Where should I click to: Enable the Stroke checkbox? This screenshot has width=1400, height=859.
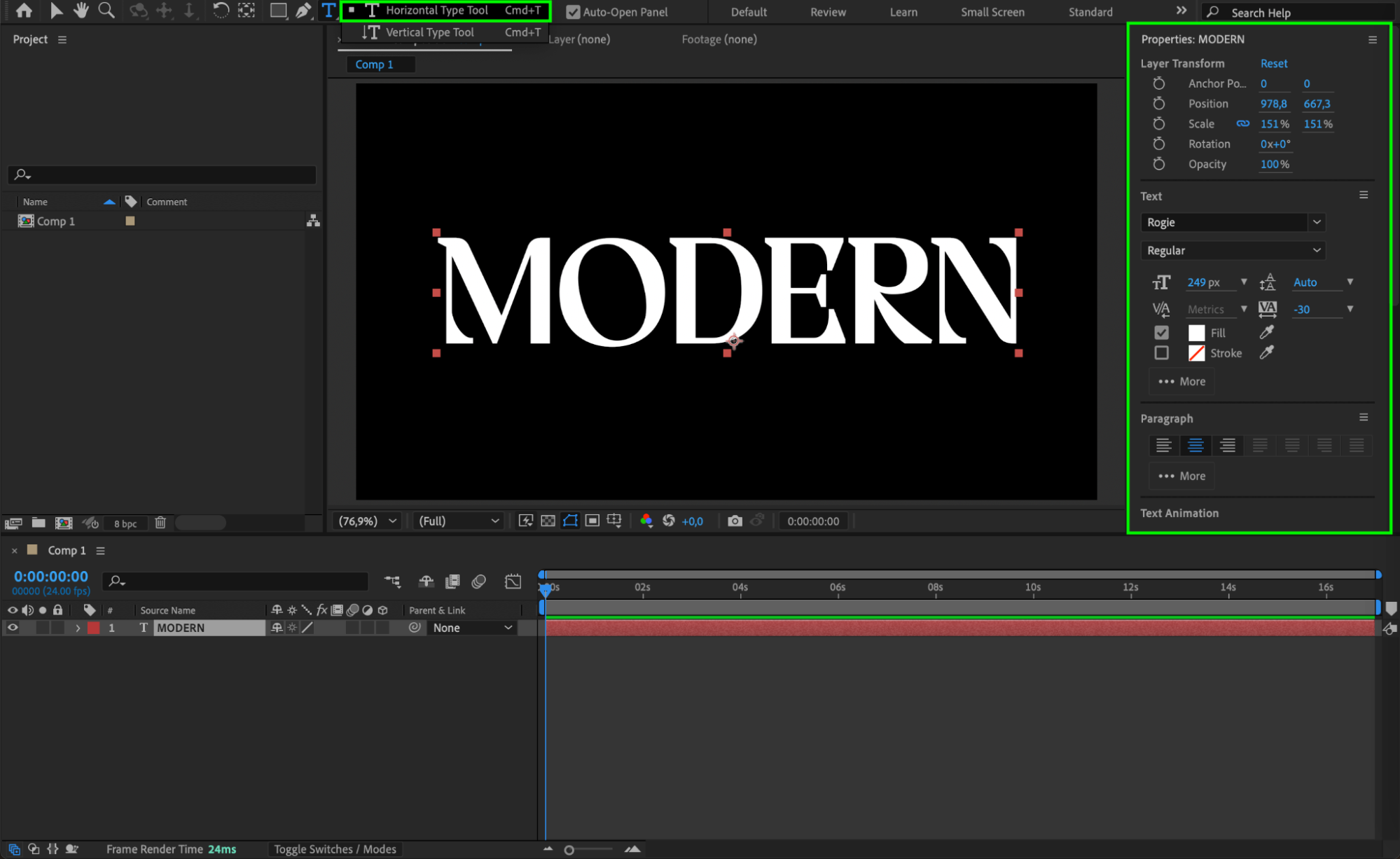[x=1161, y=353]
